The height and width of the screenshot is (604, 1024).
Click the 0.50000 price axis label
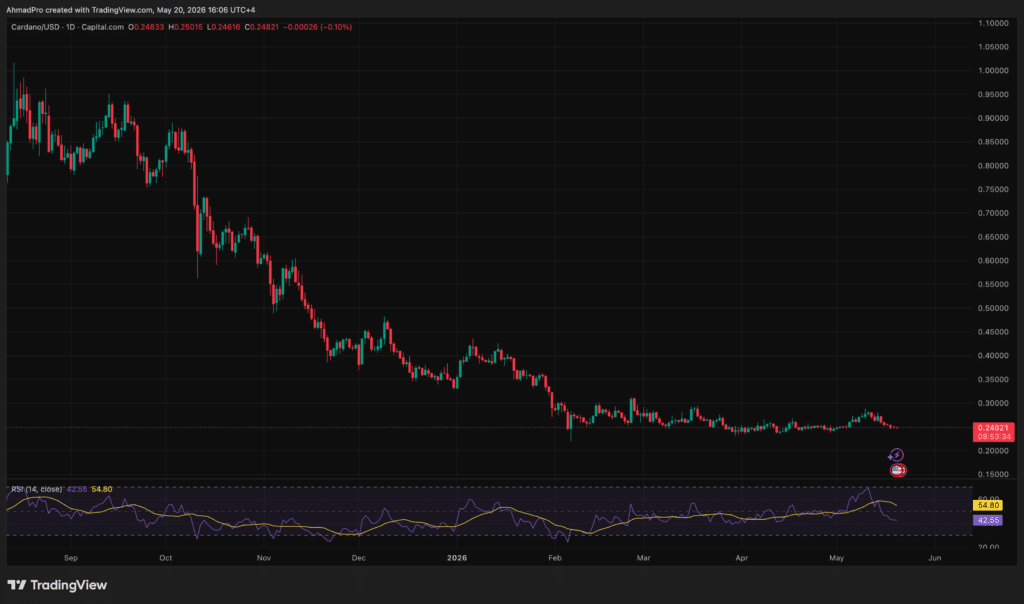tap(993, 308)
